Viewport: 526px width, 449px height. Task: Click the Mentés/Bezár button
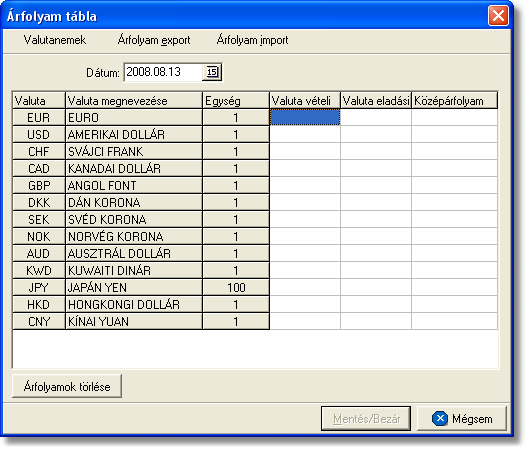366,418
